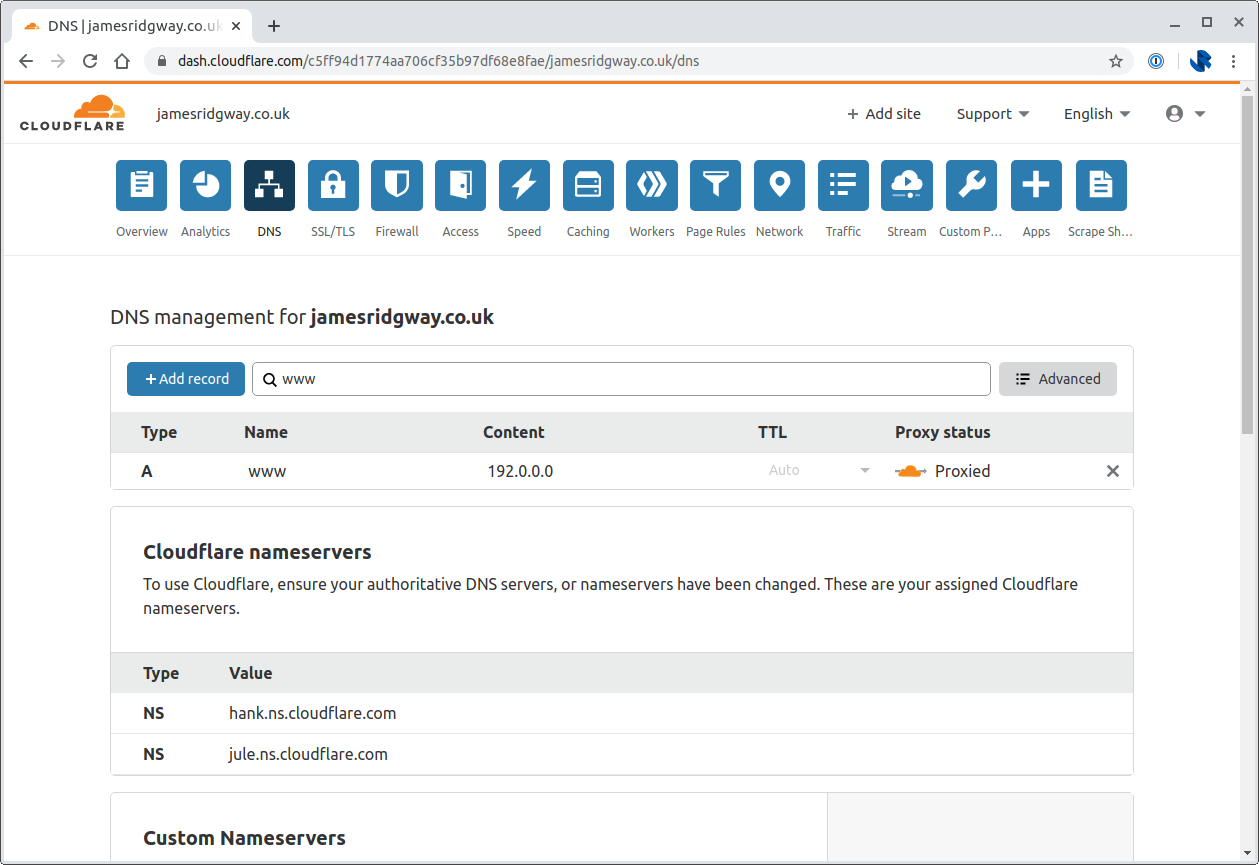This screenshot has width=1259, height=865.
Task: Expand the English language dropdown
Action: [x=1097, y=114]
